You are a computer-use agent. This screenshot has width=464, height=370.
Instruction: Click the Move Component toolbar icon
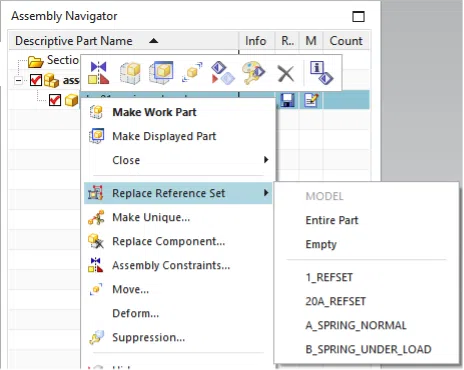192,72
